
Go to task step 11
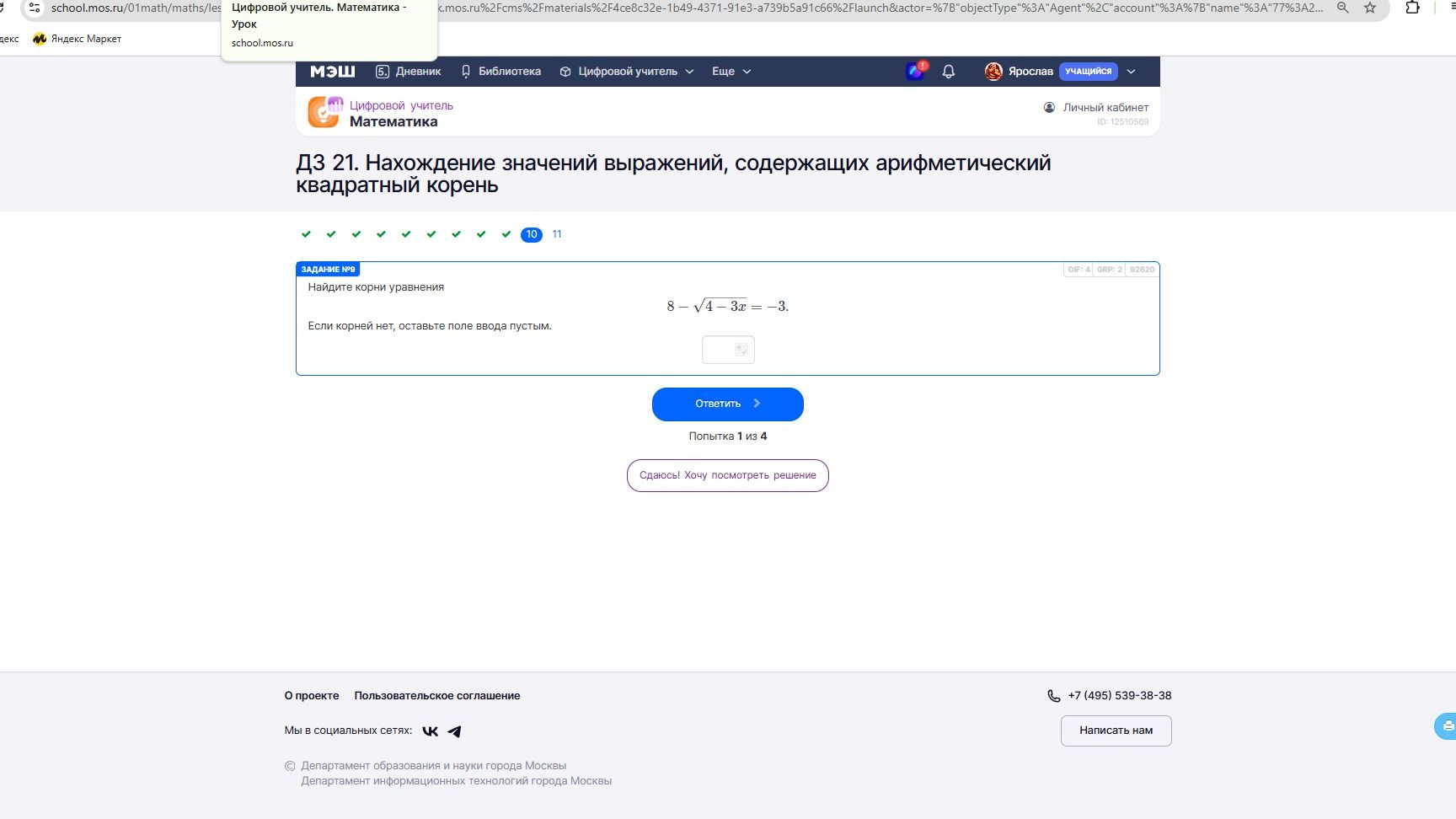557,234
